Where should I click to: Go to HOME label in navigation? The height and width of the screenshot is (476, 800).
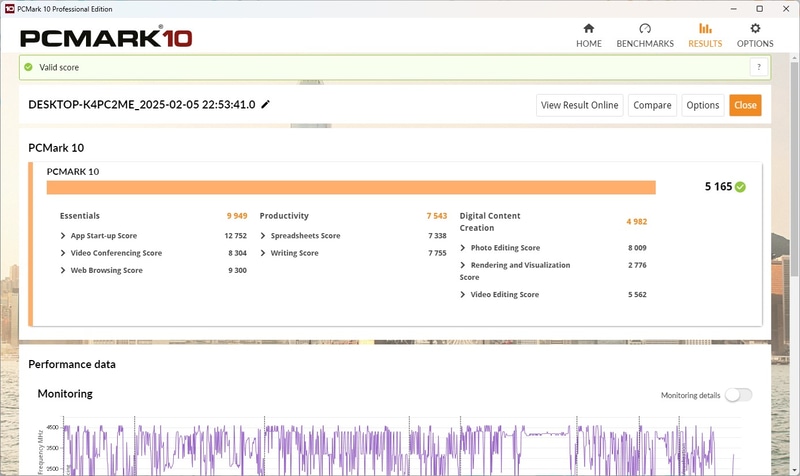pyautogui.click(x=589, y=44)
